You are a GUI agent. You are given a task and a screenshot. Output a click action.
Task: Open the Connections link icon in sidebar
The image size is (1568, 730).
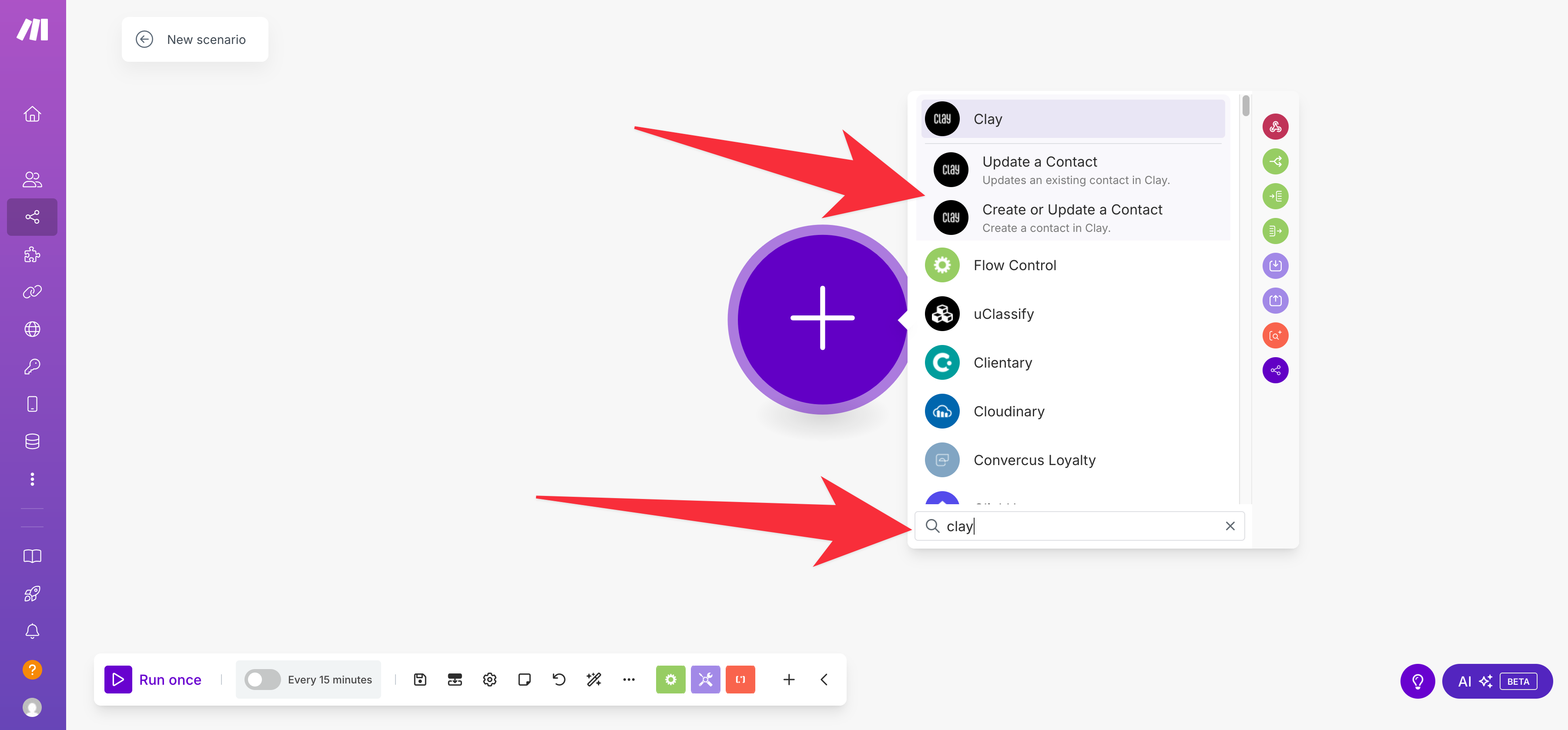(x=32, y=291)
